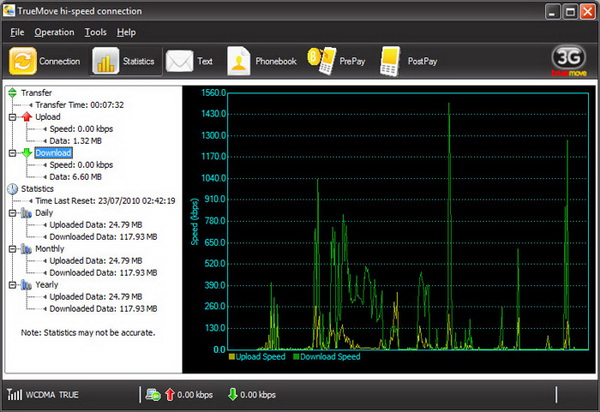Select the Statistics bar chart icon

106,61
